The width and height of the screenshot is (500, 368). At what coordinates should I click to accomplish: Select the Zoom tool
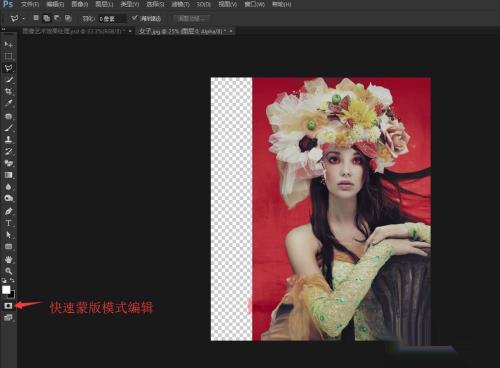tap(8, 271)
